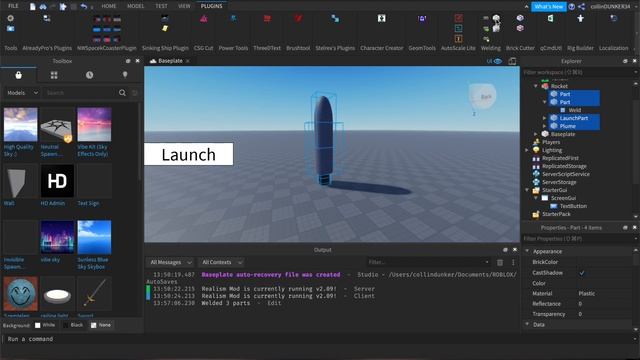The image size is (640, 360).
Task: Click bottom orange AutoScale Lite icon
Action: pos(458,39)
